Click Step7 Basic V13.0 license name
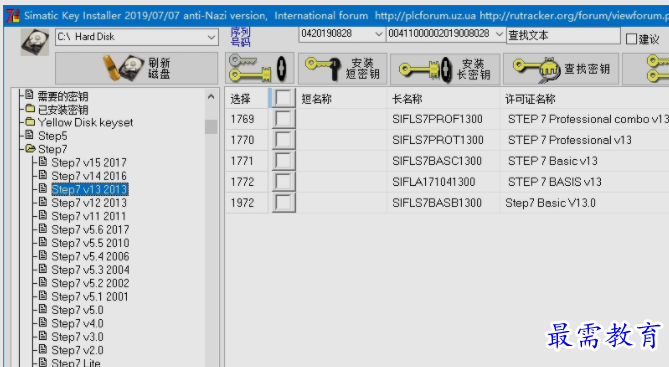The image size is (669, 367). (x=550, y=203)
